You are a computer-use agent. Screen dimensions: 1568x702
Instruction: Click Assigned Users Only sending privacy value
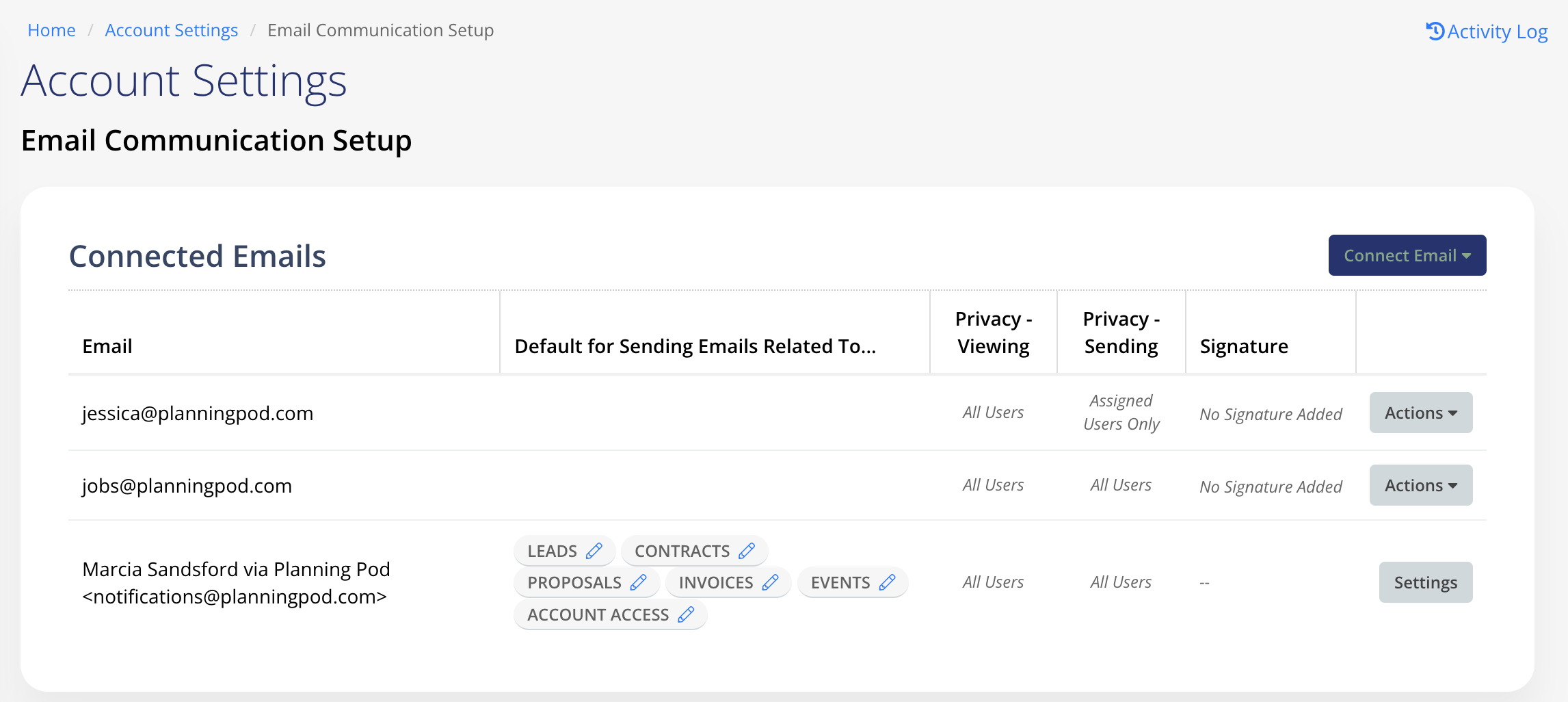click(x=1121, y=412)
